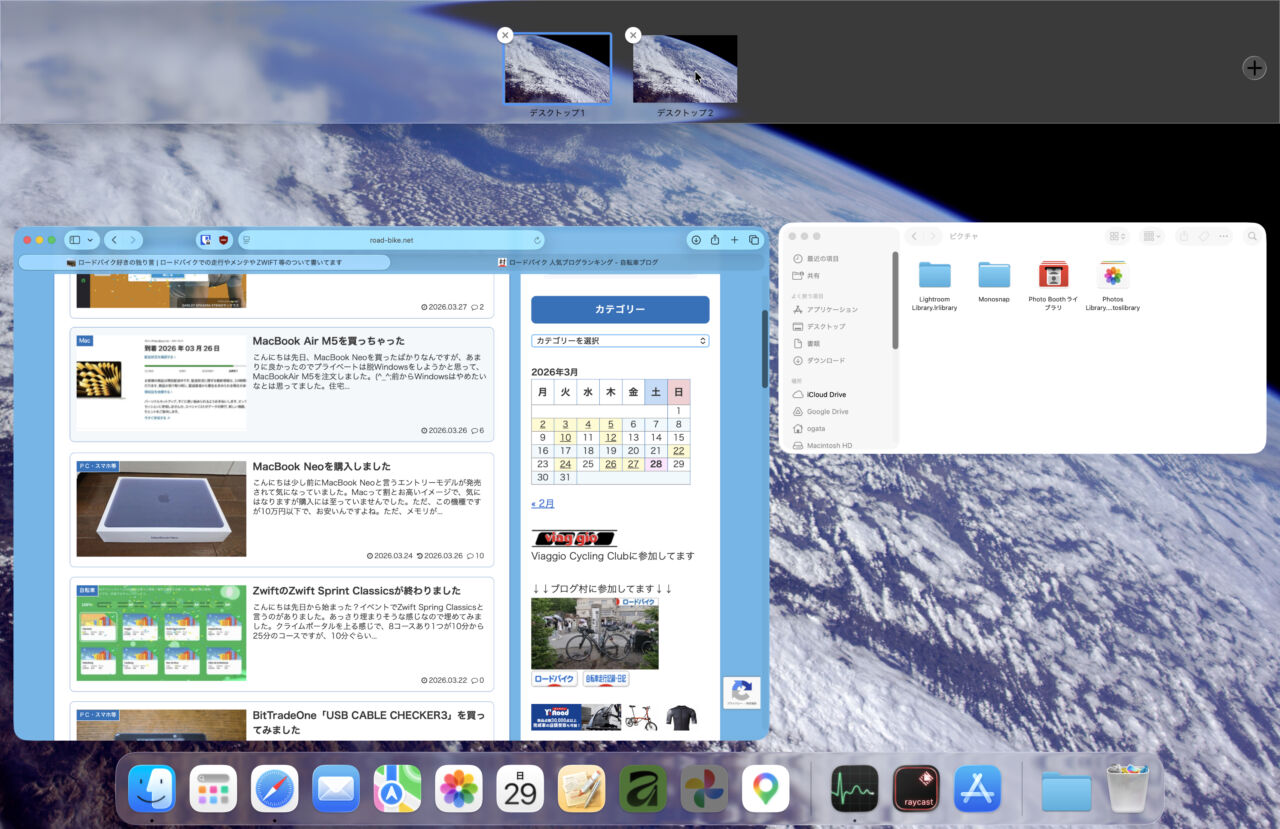Click Safari's downloads icon in toolbar
Viewport: 1280px width, 829px height.
695,240
